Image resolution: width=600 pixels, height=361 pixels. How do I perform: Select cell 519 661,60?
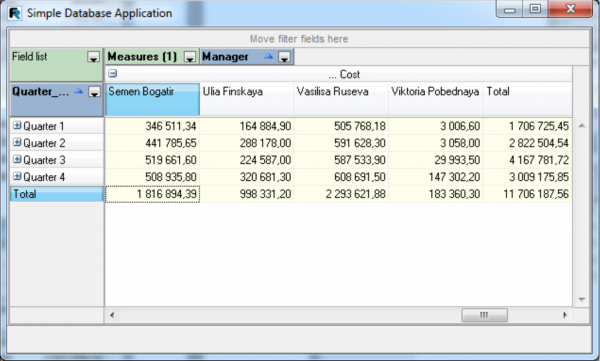[152, 160]
